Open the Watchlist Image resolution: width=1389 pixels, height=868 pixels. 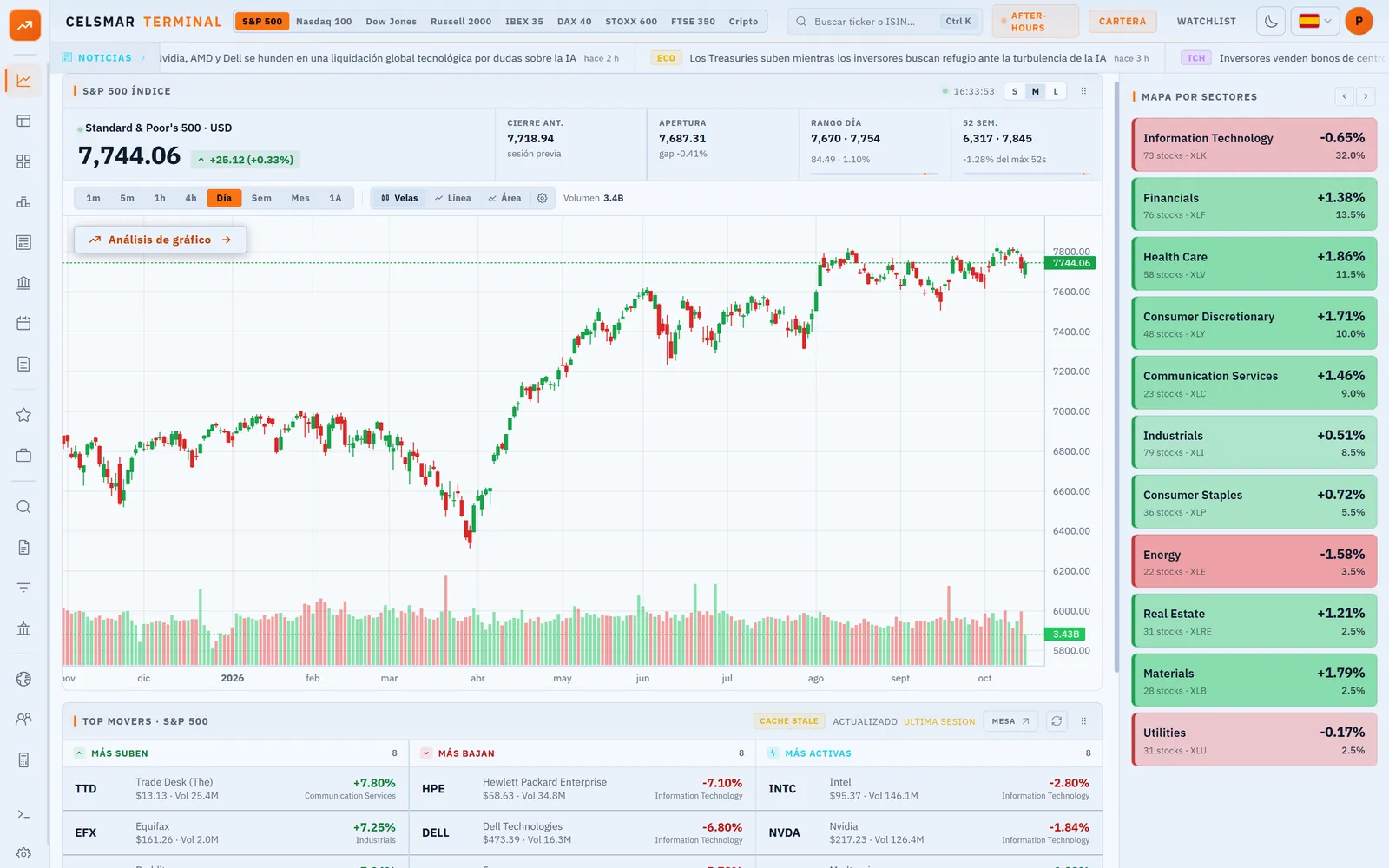(1207, 22)
